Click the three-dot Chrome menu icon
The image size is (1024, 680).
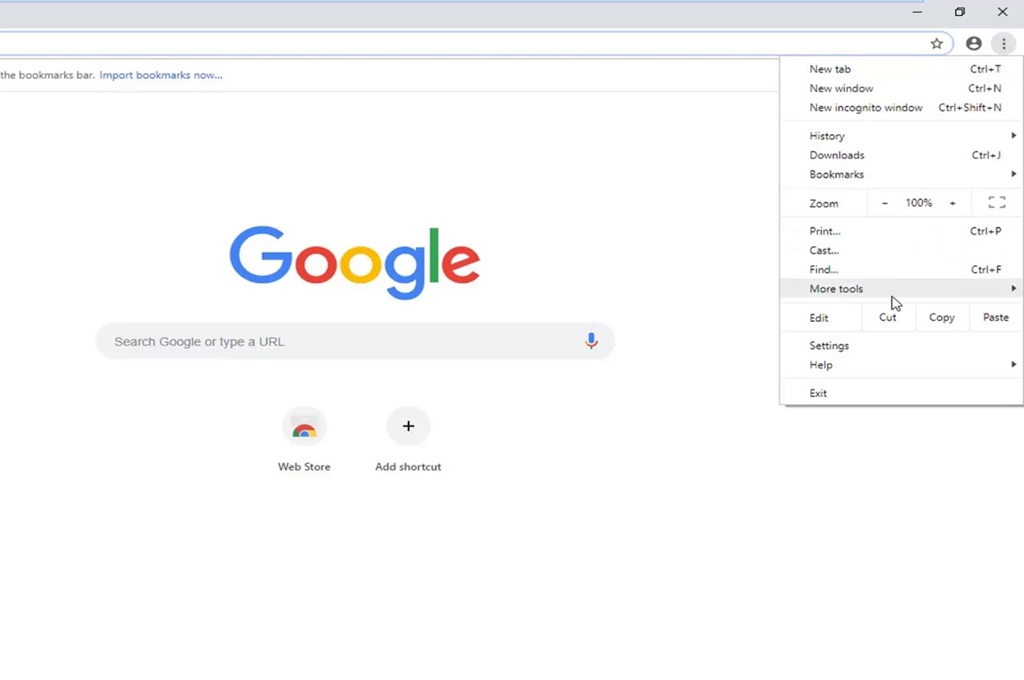[1004, 44]
